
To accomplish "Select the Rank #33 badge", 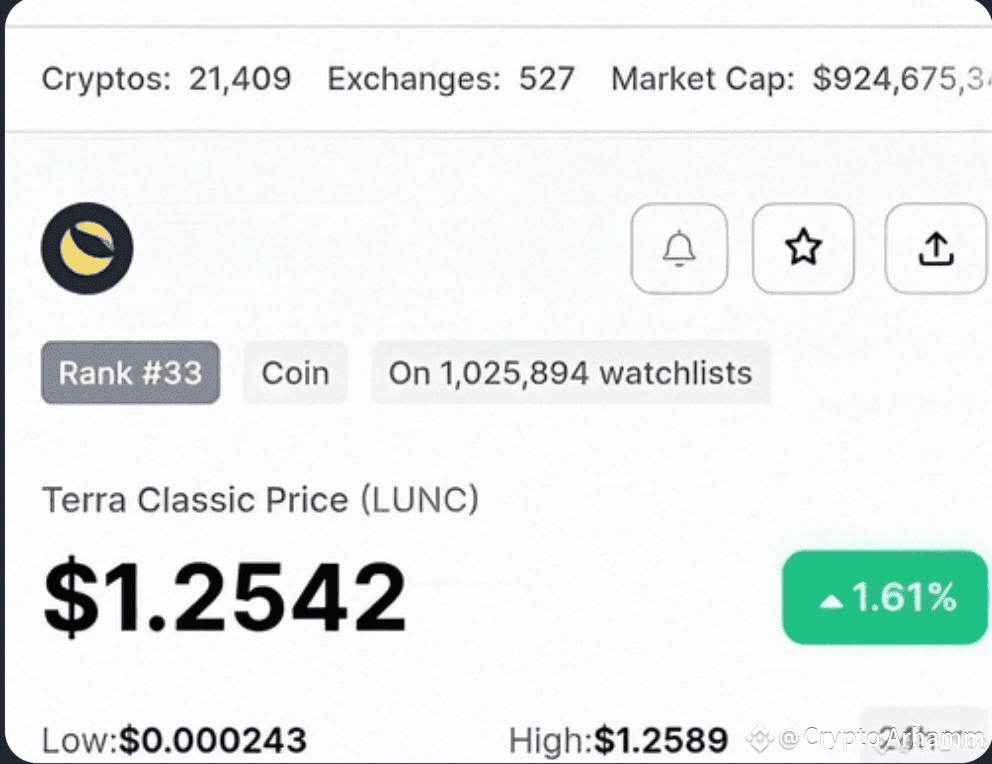I will coord(130,373).
